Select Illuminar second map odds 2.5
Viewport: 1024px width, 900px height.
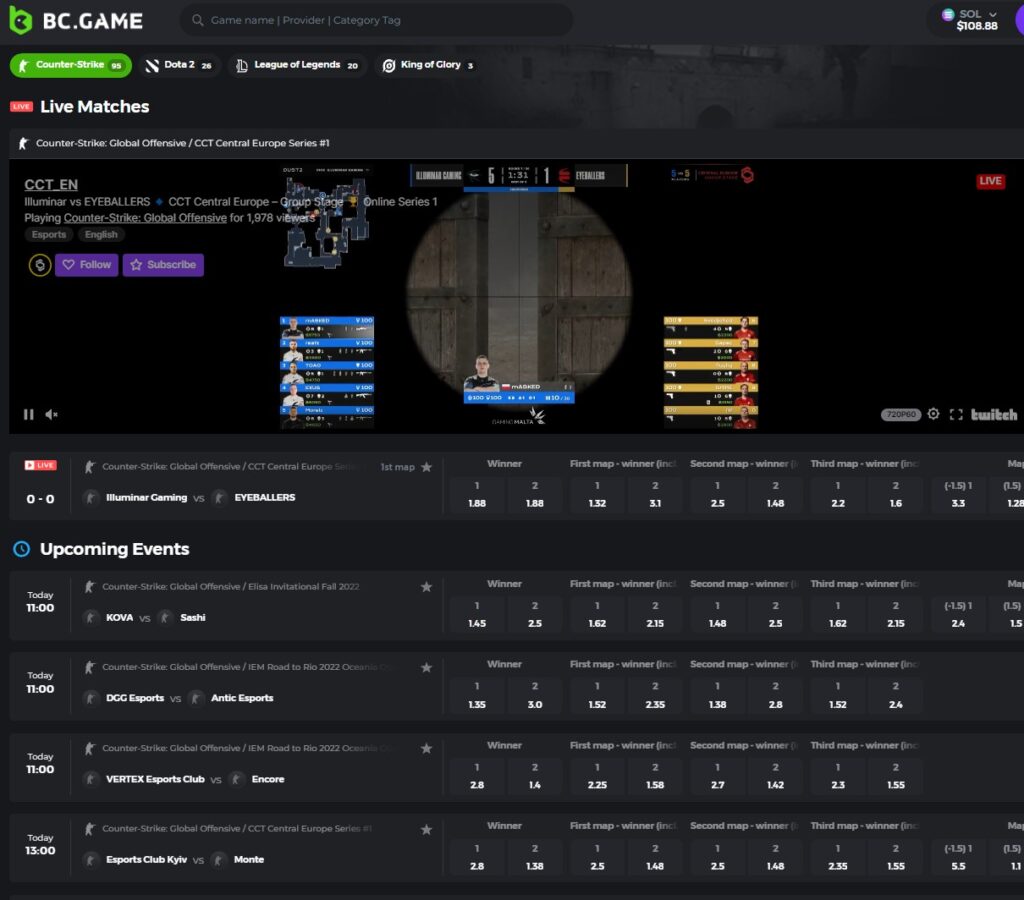(x=717, y=494)
